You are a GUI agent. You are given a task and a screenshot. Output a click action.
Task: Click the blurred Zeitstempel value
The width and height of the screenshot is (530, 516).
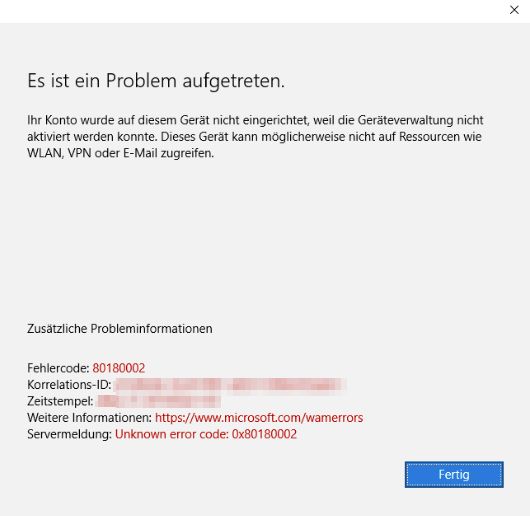click(x=159, y=401)
